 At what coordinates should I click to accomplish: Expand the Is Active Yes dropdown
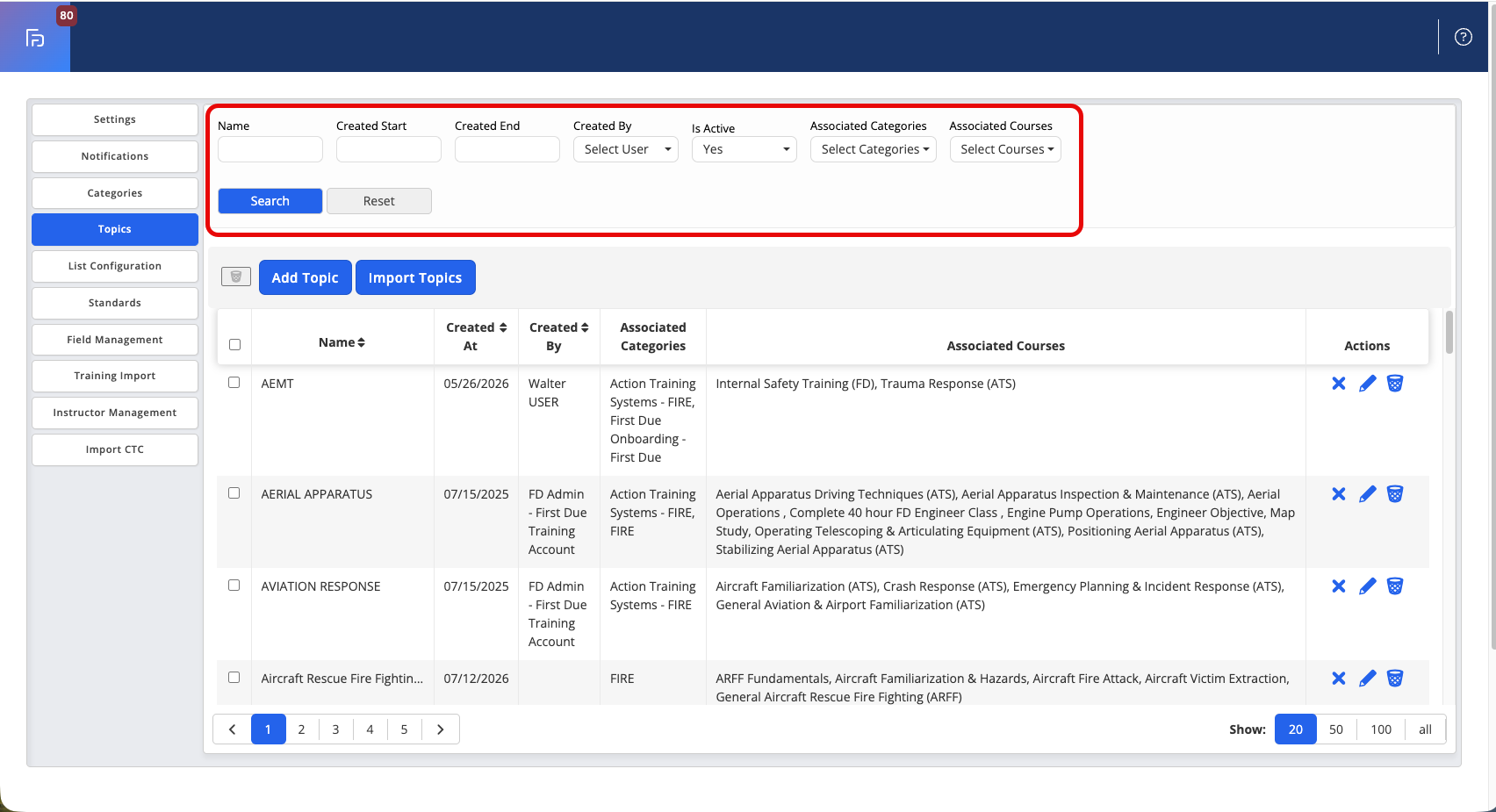744,149
